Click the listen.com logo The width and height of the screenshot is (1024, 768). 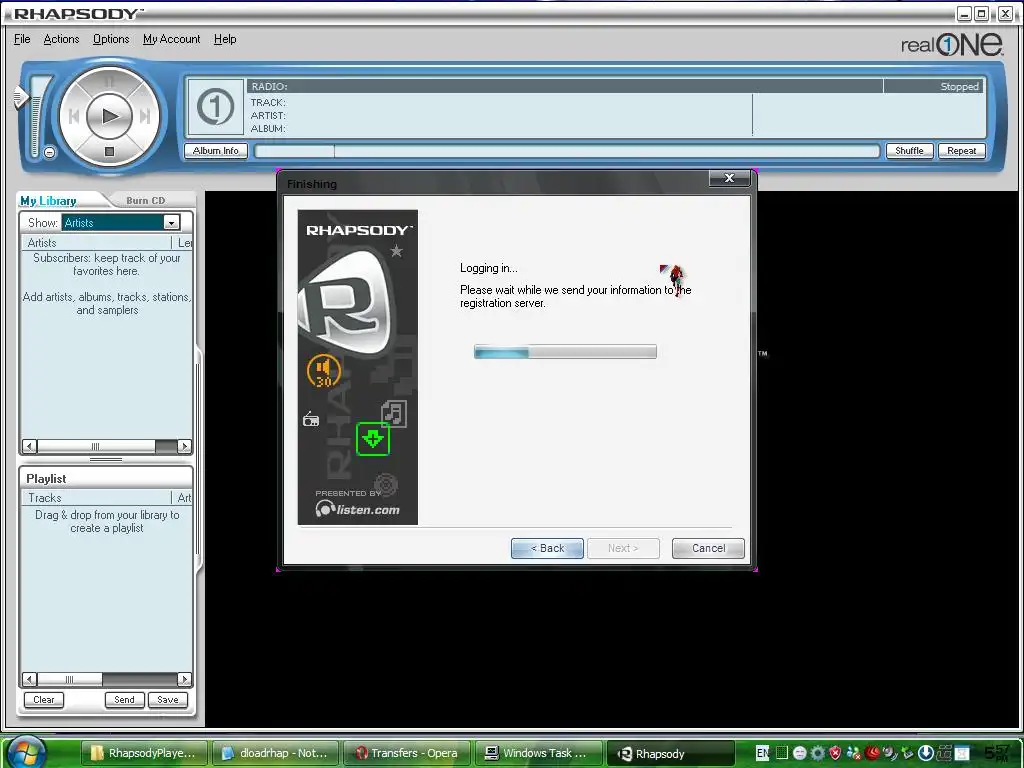[x=357, y=509]
